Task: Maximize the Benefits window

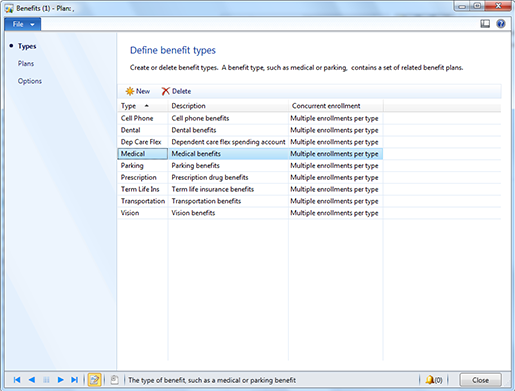Action: click(477, 6)
